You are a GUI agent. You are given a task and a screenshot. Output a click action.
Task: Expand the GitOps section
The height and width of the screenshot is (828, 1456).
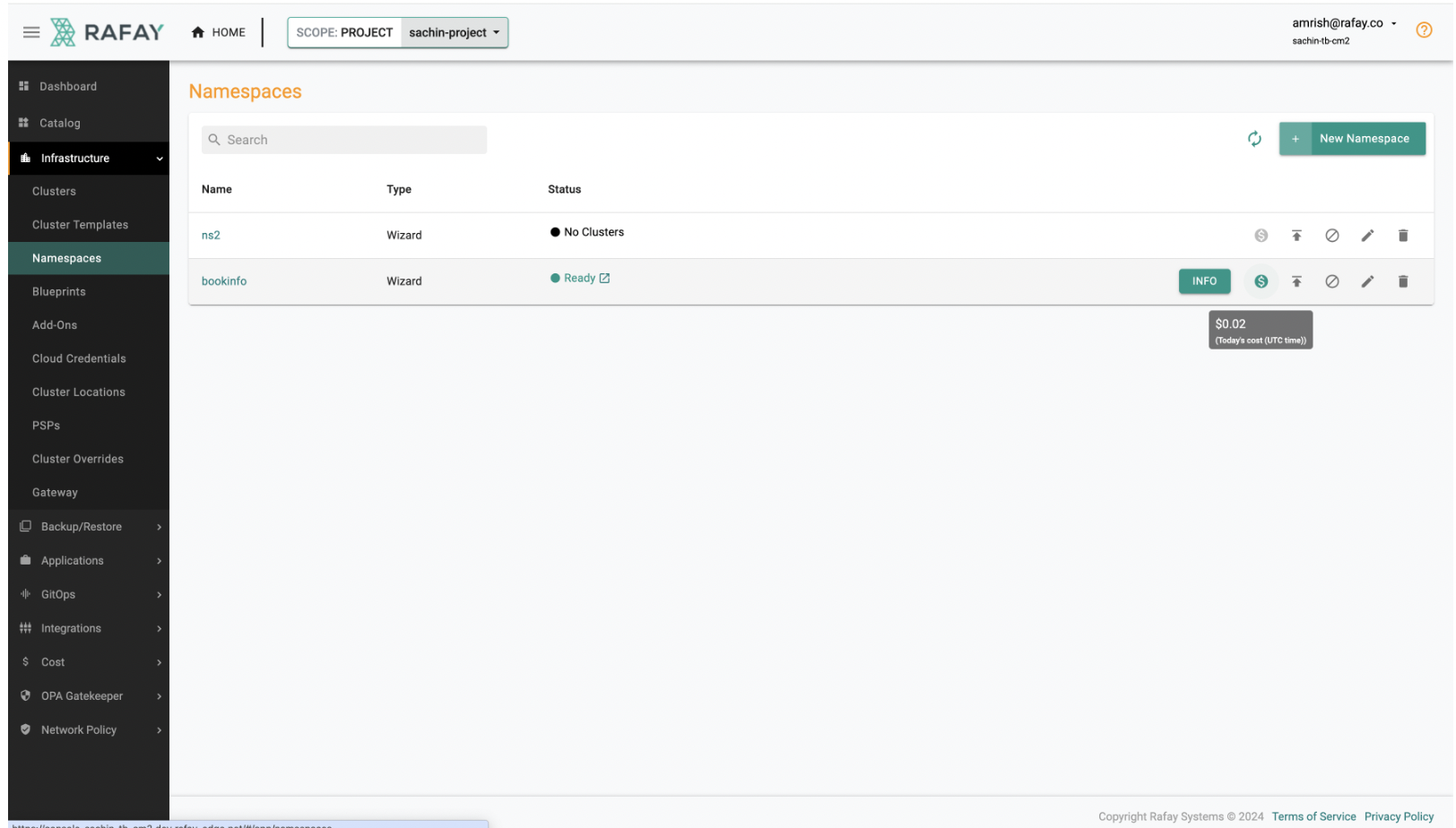click(89, 594)
